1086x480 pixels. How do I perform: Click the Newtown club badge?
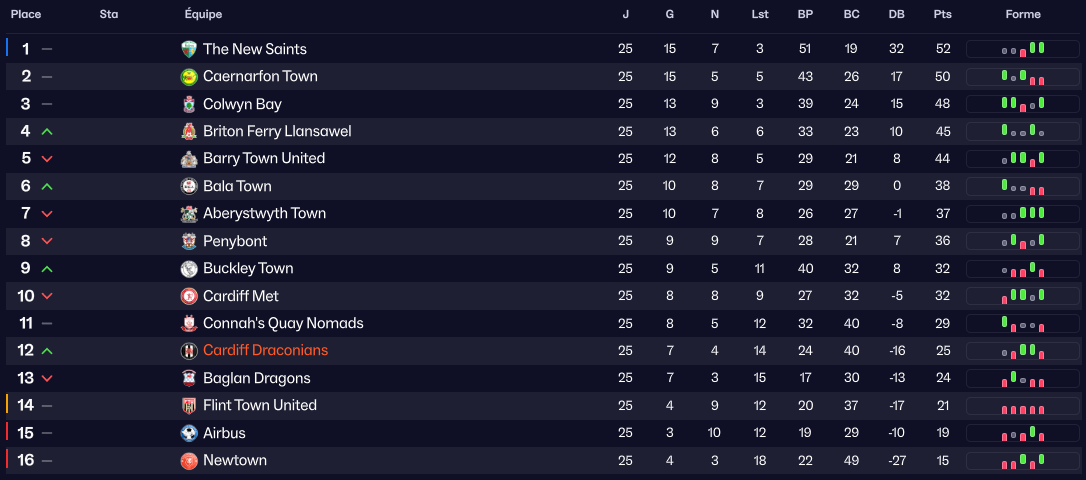pos(189,461)
